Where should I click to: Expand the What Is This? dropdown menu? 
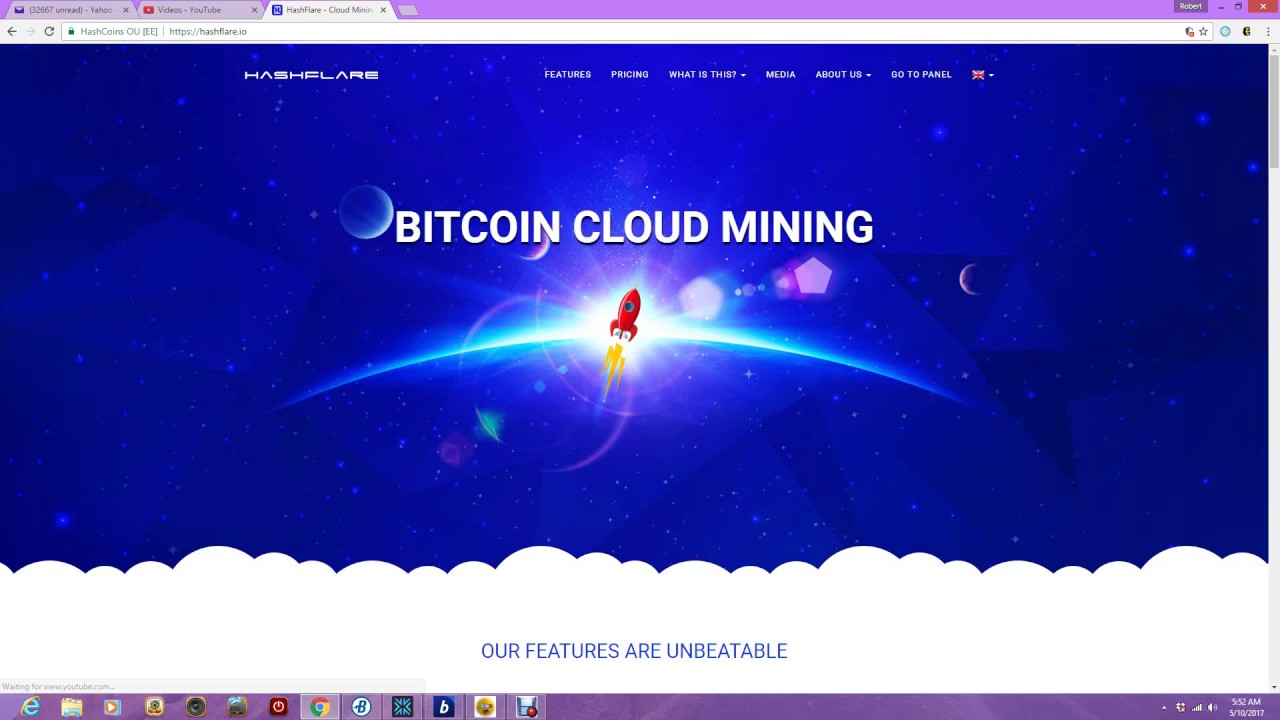click(x=707, y=75)
